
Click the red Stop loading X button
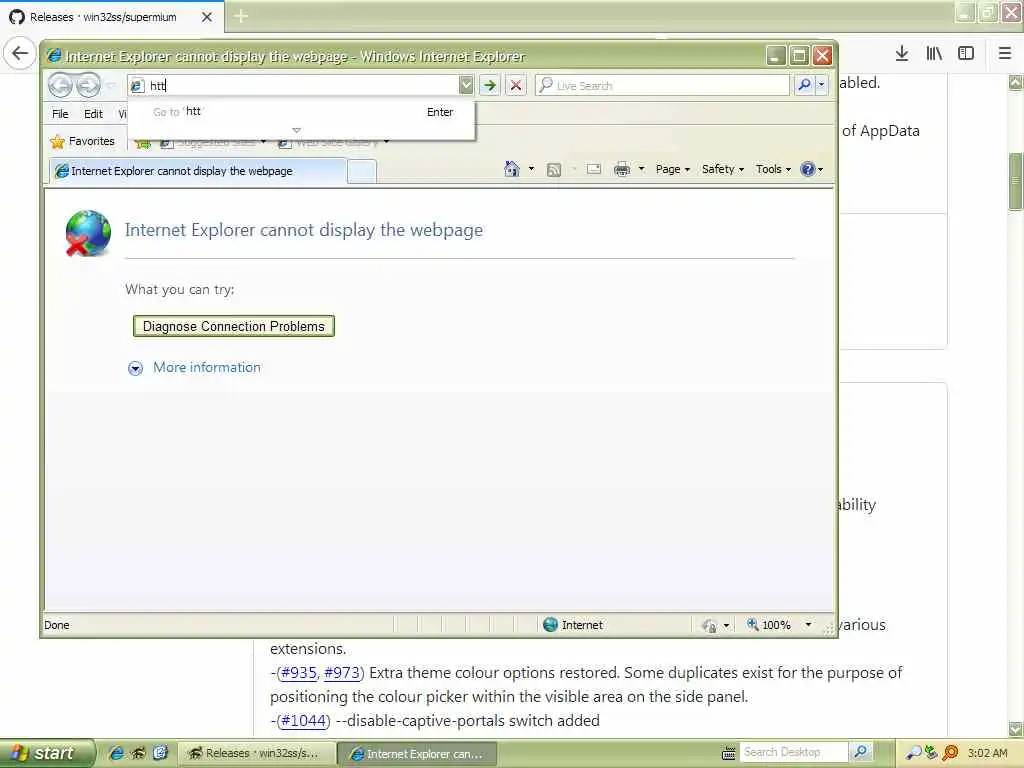(x=515, y=85)
